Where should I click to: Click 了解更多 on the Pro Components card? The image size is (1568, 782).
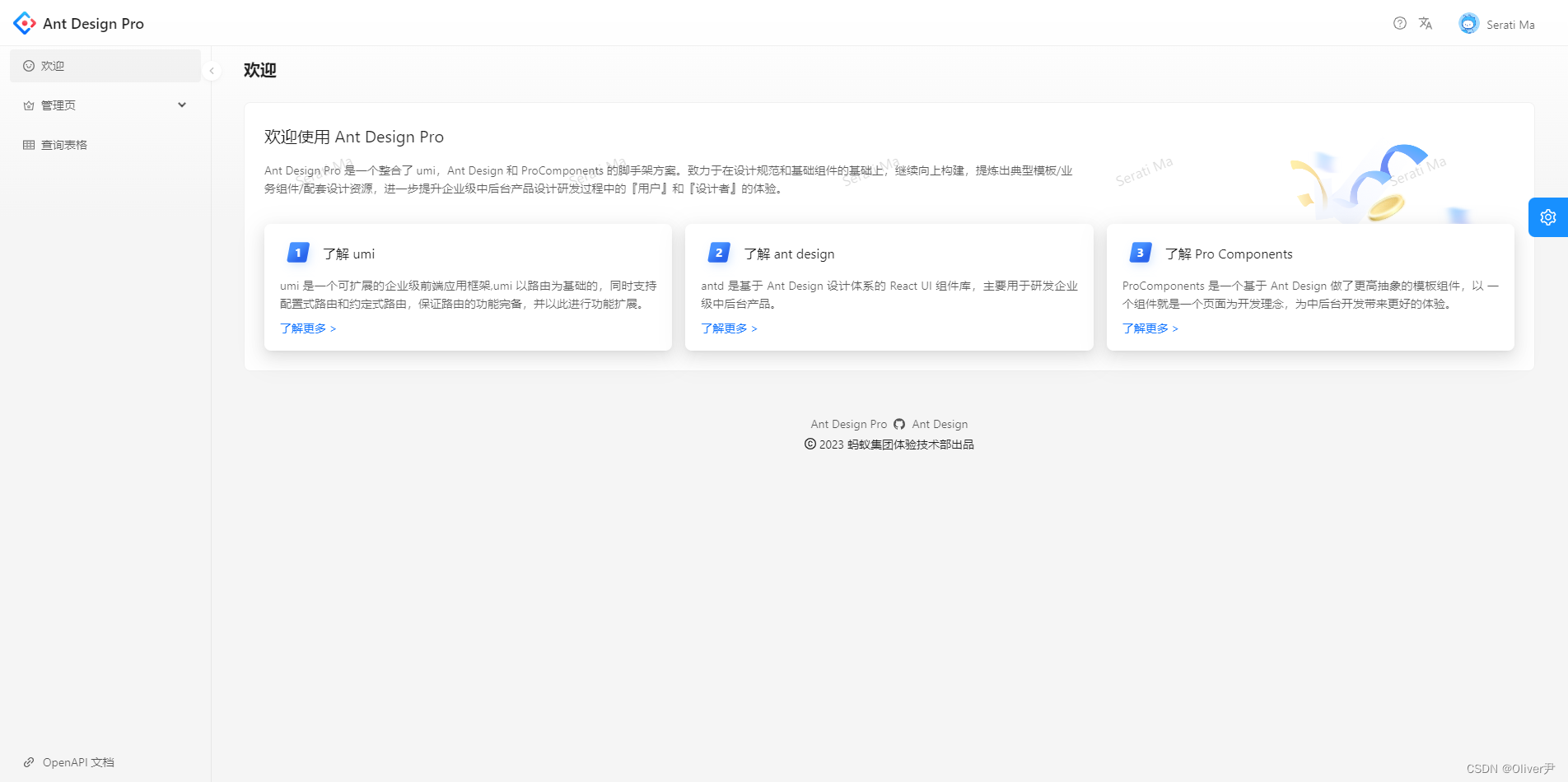point(1150,328)
